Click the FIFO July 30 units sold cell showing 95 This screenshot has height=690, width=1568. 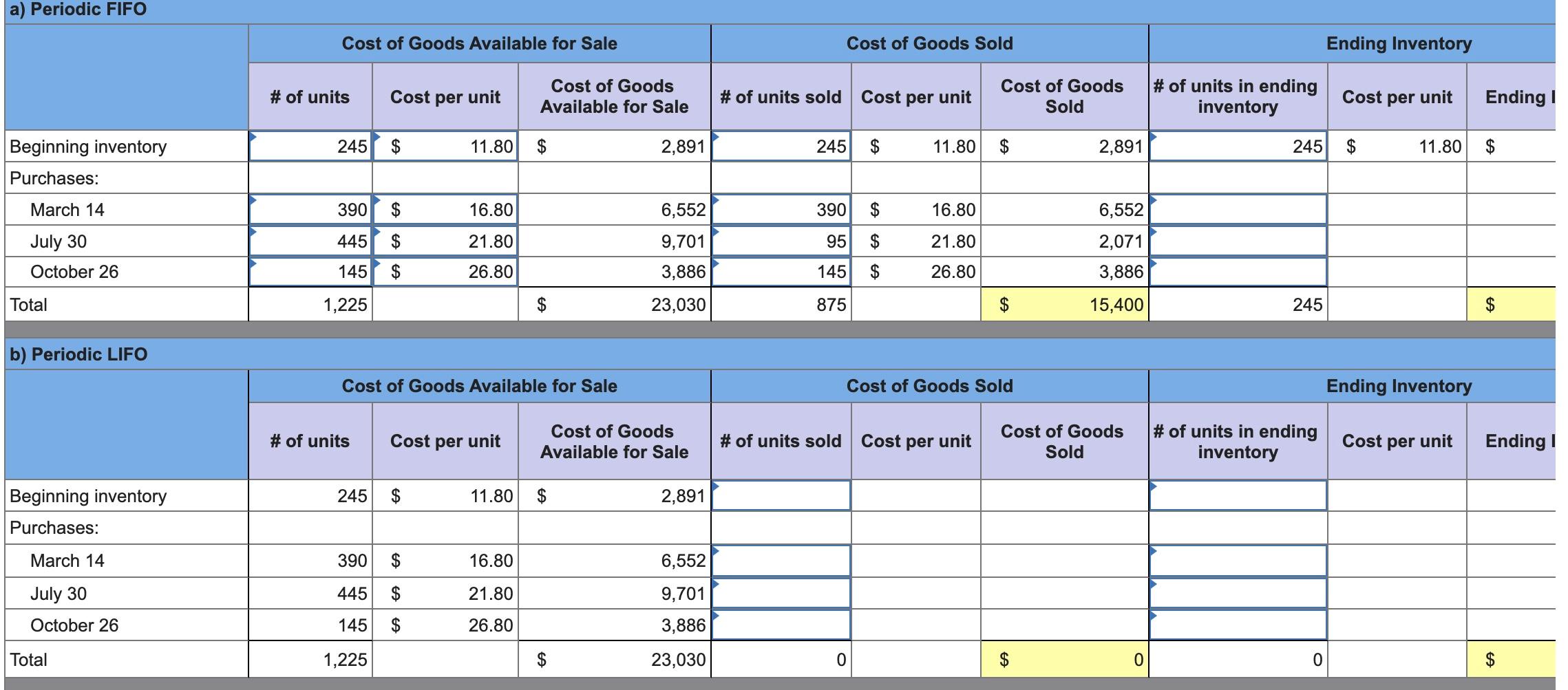(x=781, y=241)
